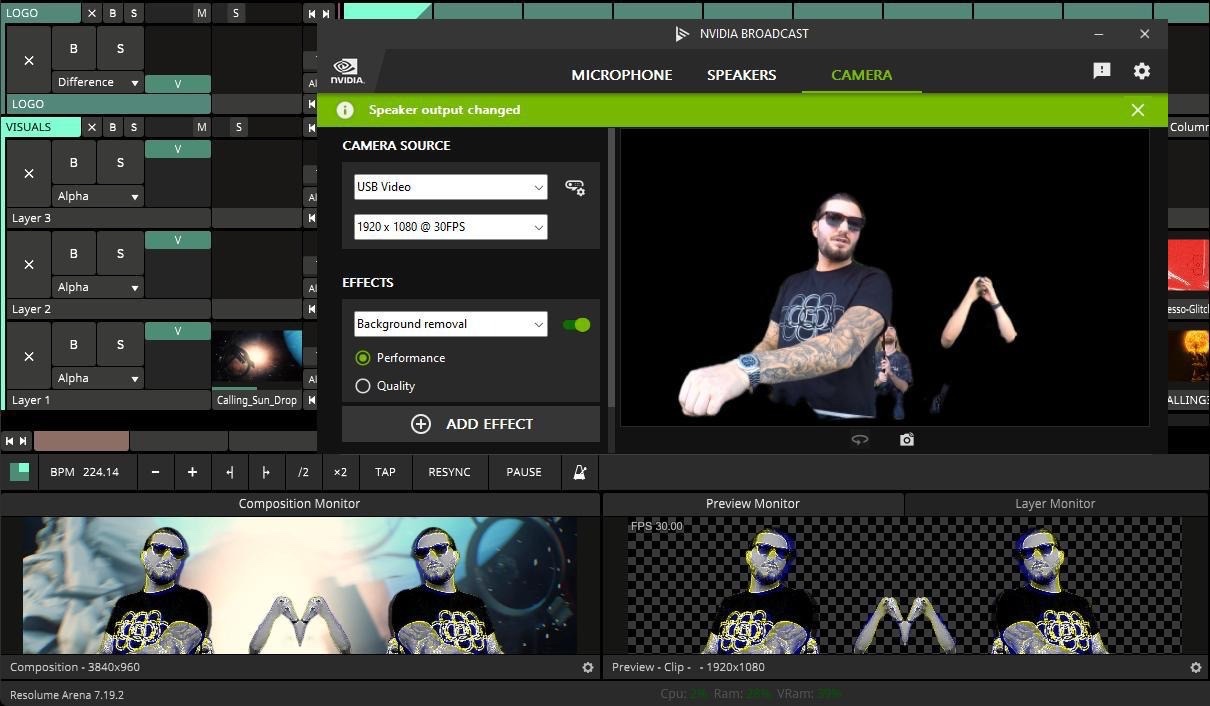Expand the 1920 x 1080 @ 30FPS resolution dropdown
Screen dimensions: 1210x706
450,227
